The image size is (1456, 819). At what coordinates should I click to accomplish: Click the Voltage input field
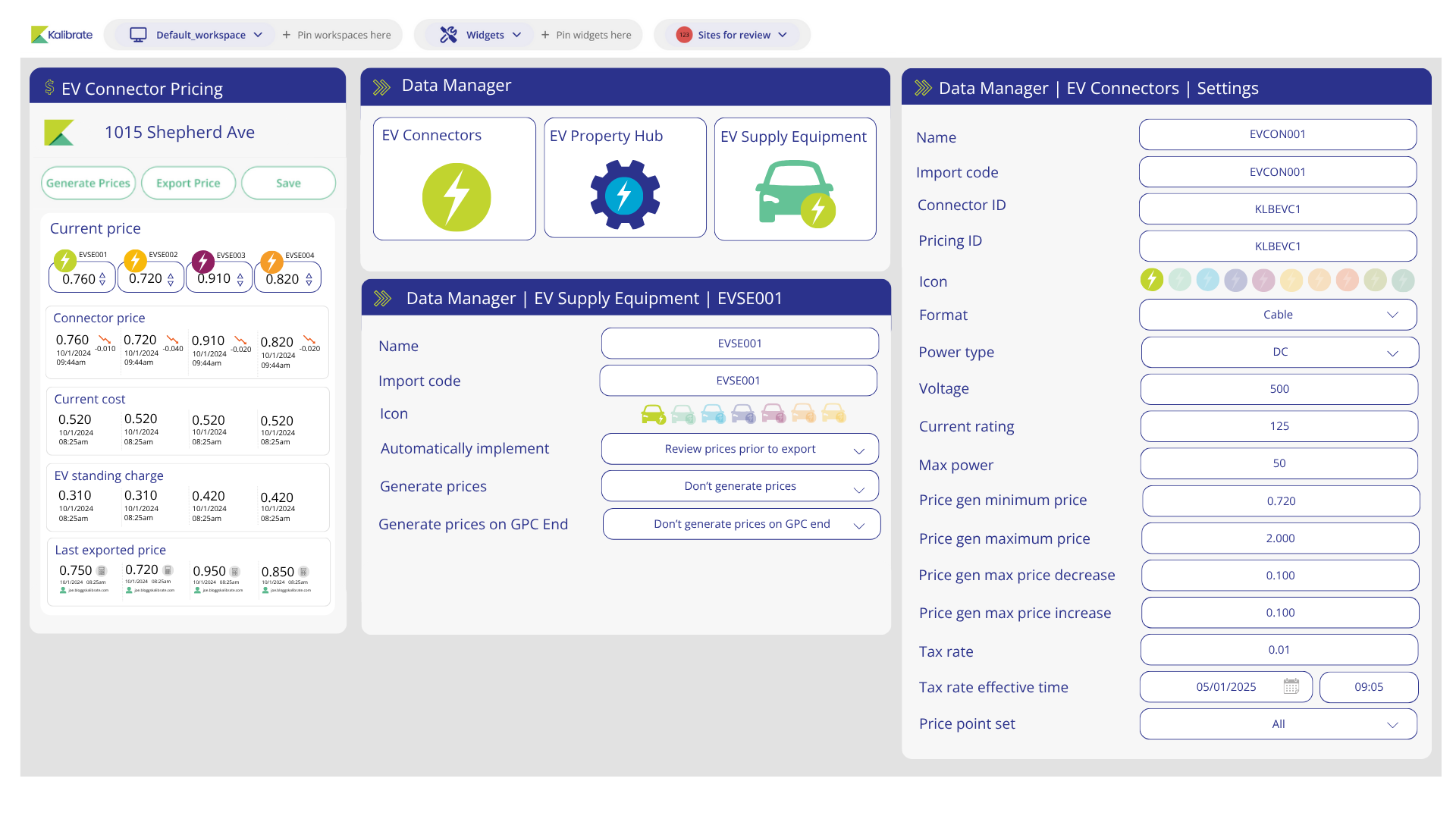pyautogui.click(x=1279, y=389)
